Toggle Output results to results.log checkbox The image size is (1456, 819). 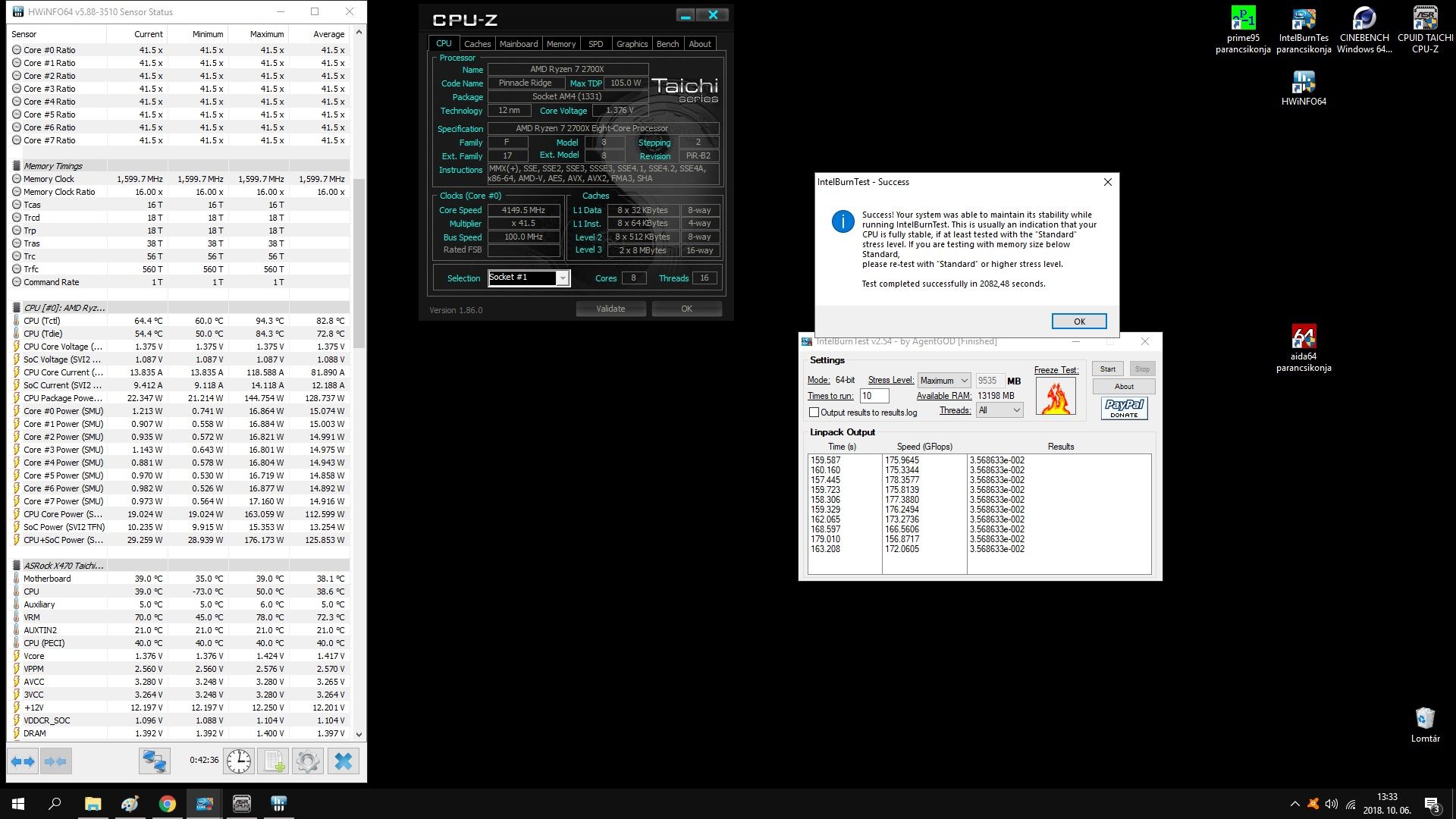point(814,413)
